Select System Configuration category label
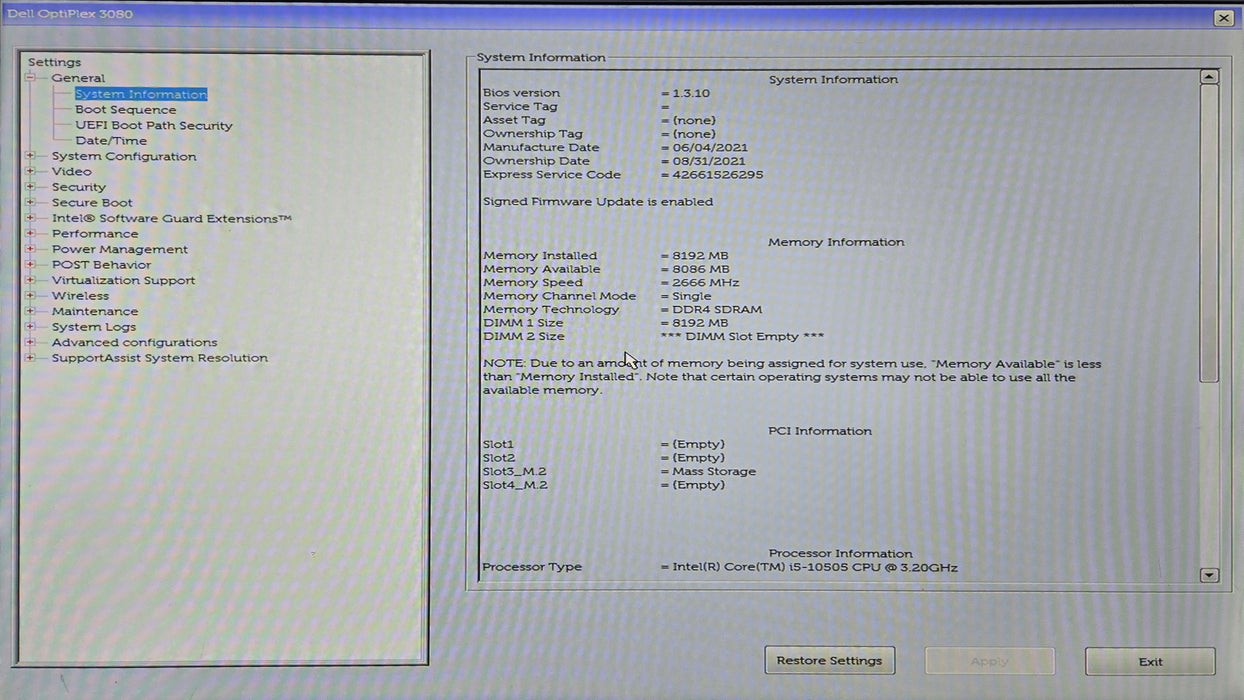This screenshot has width=1244, height=700. pyautogui.click(x=124, y=156)
